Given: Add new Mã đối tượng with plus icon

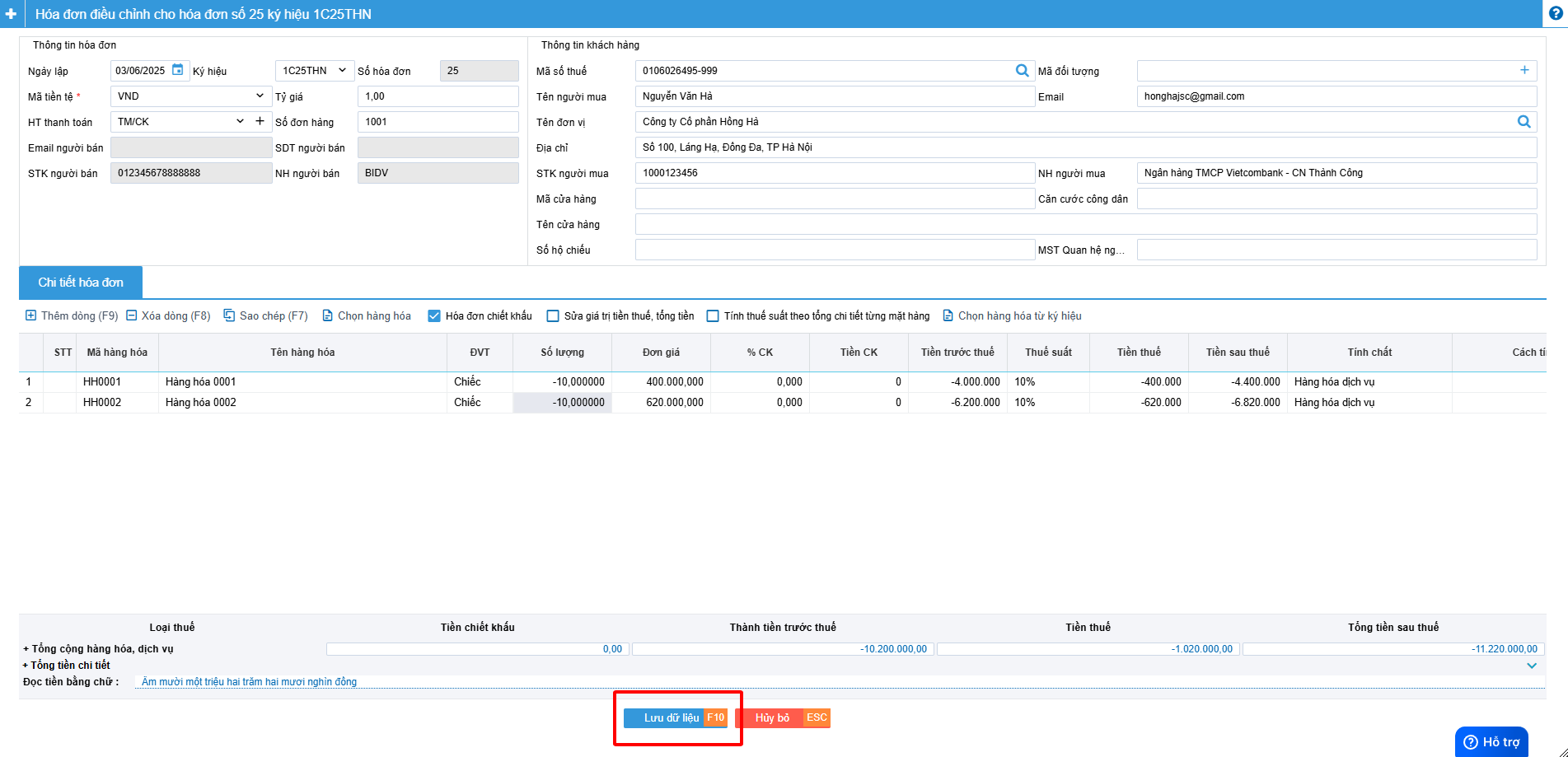Looking at the screenshot, I should [1524, 71].
